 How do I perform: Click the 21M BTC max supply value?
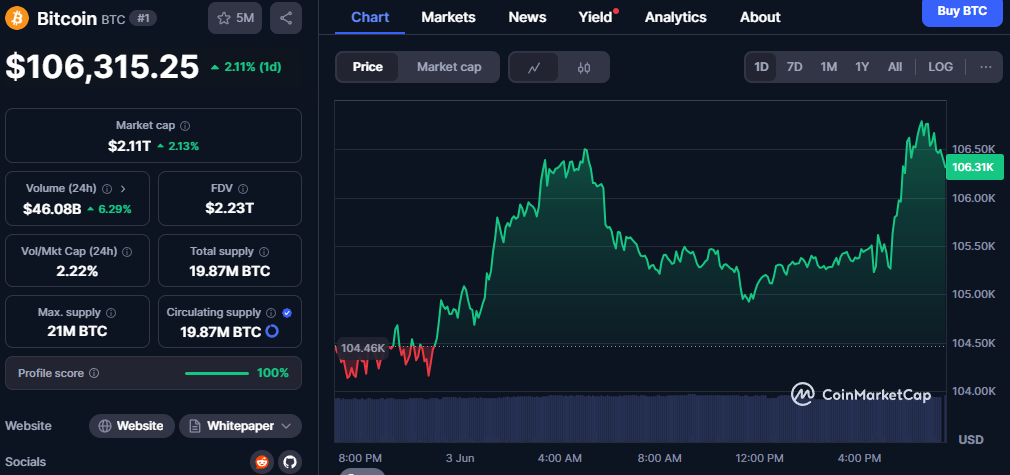click(77, 331)
